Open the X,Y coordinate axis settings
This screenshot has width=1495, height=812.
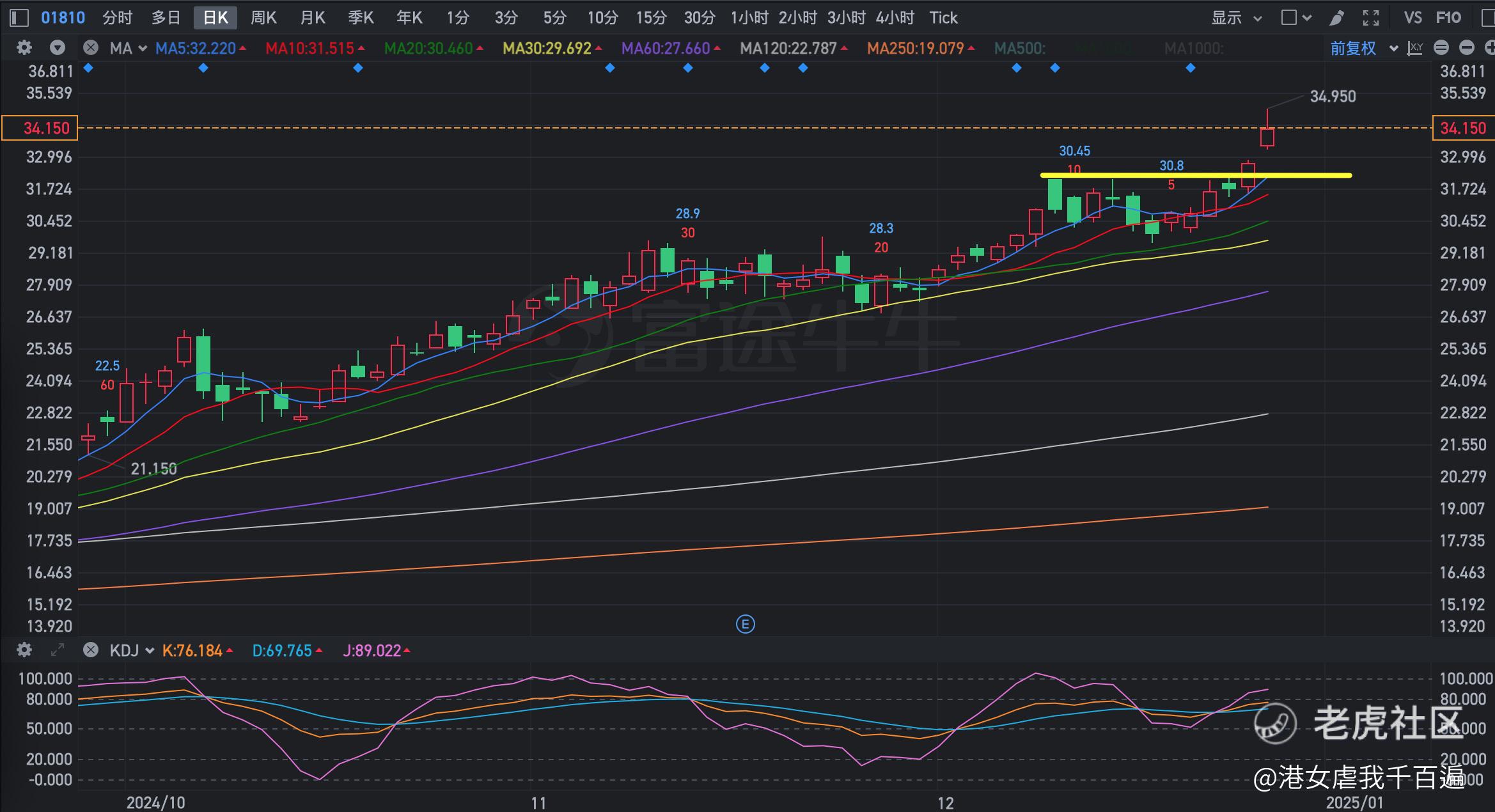pos(1415,48)
